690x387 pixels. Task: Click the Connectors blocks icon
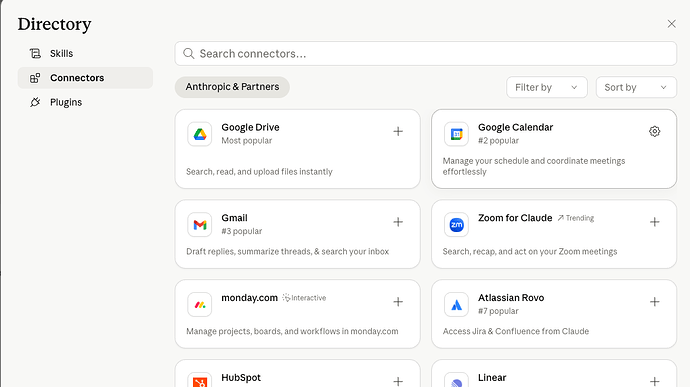point(35,78)
